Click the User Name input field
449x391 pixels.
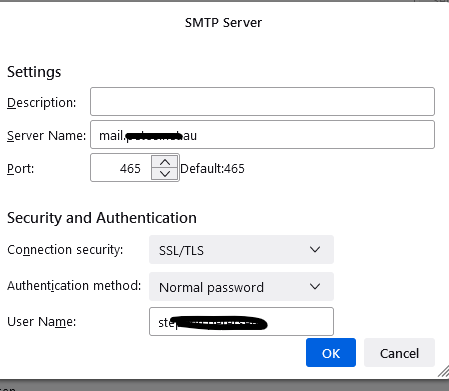tap(241, 322)
